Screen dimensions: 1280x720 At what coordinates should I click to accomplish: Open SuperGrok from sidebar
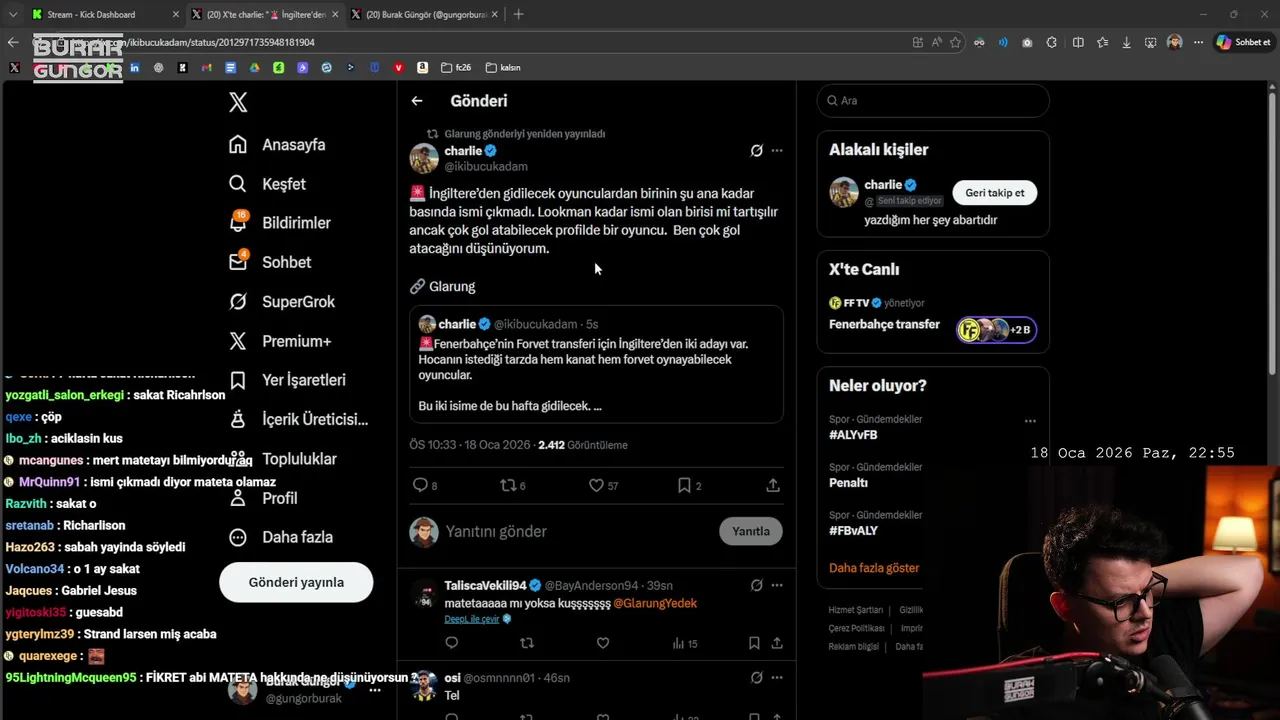coord(281,301)
